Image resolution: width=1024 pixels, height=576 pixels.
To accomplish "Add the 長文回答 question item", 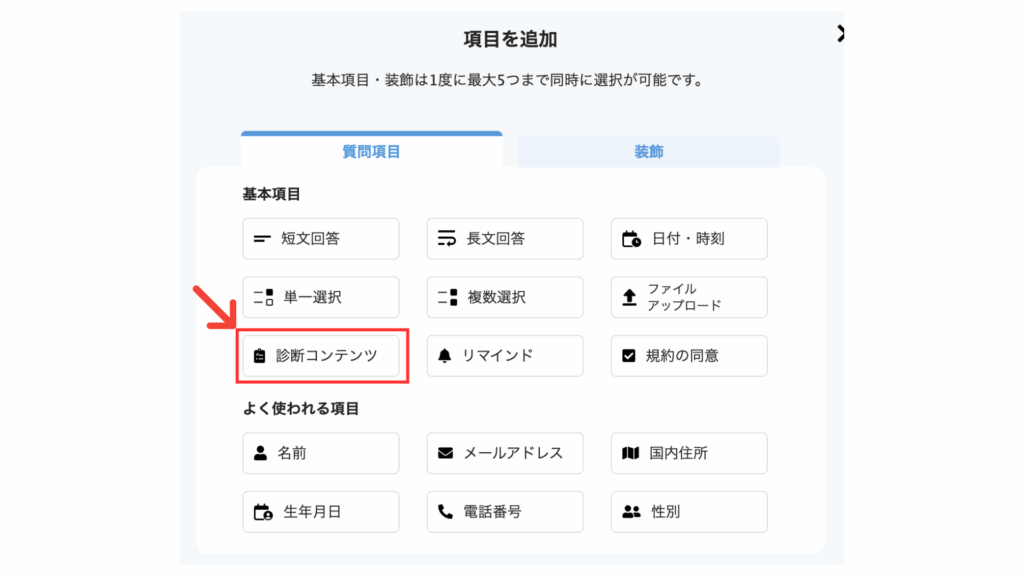I will pyautogui.click(x=505, y=239).
